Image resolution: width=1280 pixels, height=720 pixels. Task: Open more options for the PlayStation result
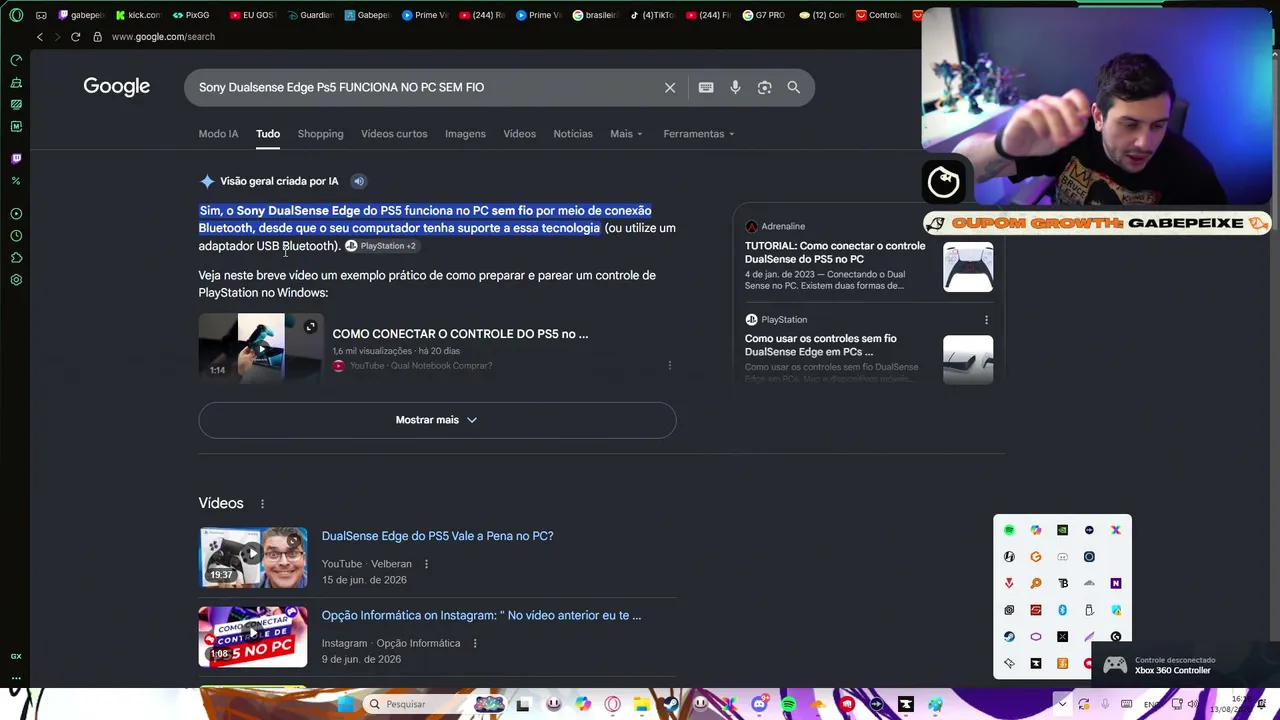point(986,320)
